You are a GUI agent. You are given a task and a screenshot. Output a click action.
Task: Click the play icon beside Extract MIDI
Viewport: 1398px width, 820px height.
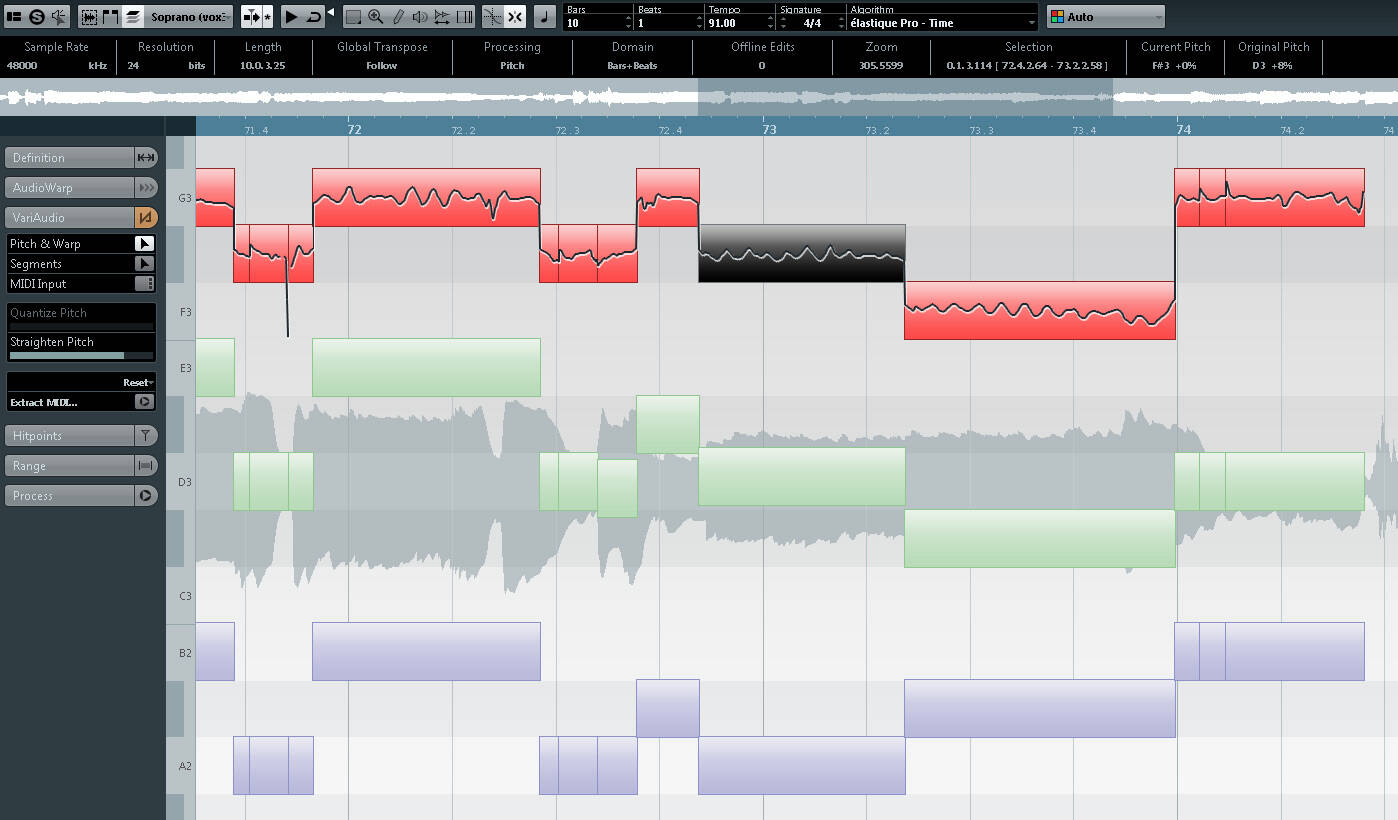145,402
